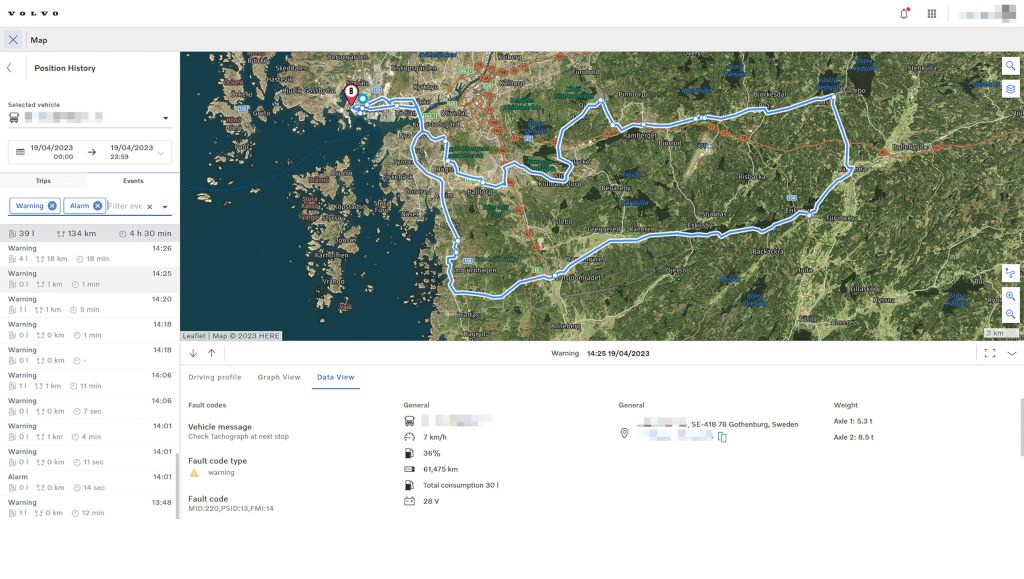Select the Warning event at 14:20
Screen dimensions: 1024x579
coord(89,304)
